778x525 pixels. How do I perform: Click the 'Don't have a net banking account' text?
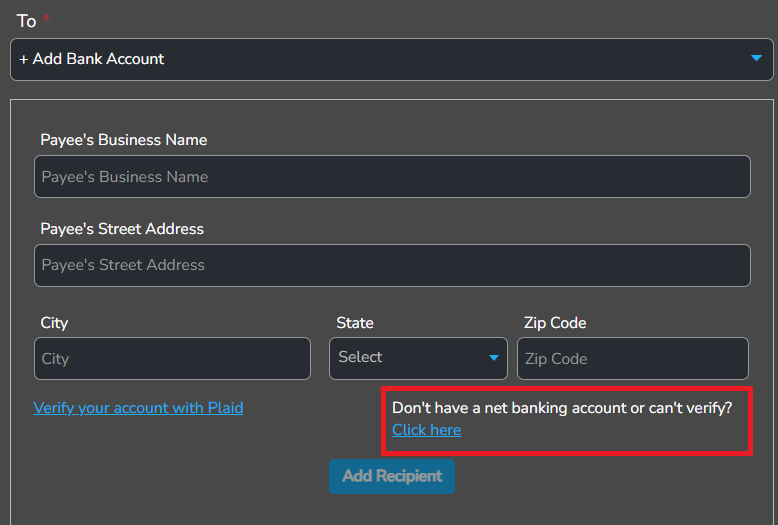[x=562, y=408]
